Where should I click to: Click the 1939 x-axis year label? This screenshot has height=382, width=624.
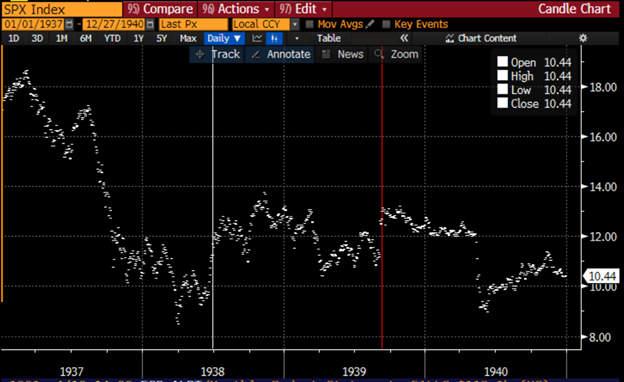point(354,372)
